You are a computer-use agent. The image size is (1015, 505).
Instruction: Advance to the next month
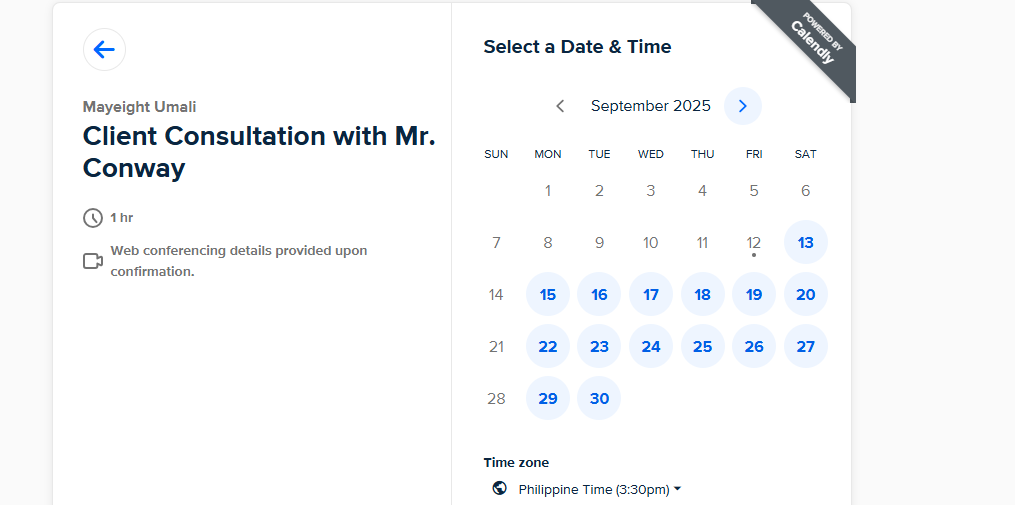(743, 106)
